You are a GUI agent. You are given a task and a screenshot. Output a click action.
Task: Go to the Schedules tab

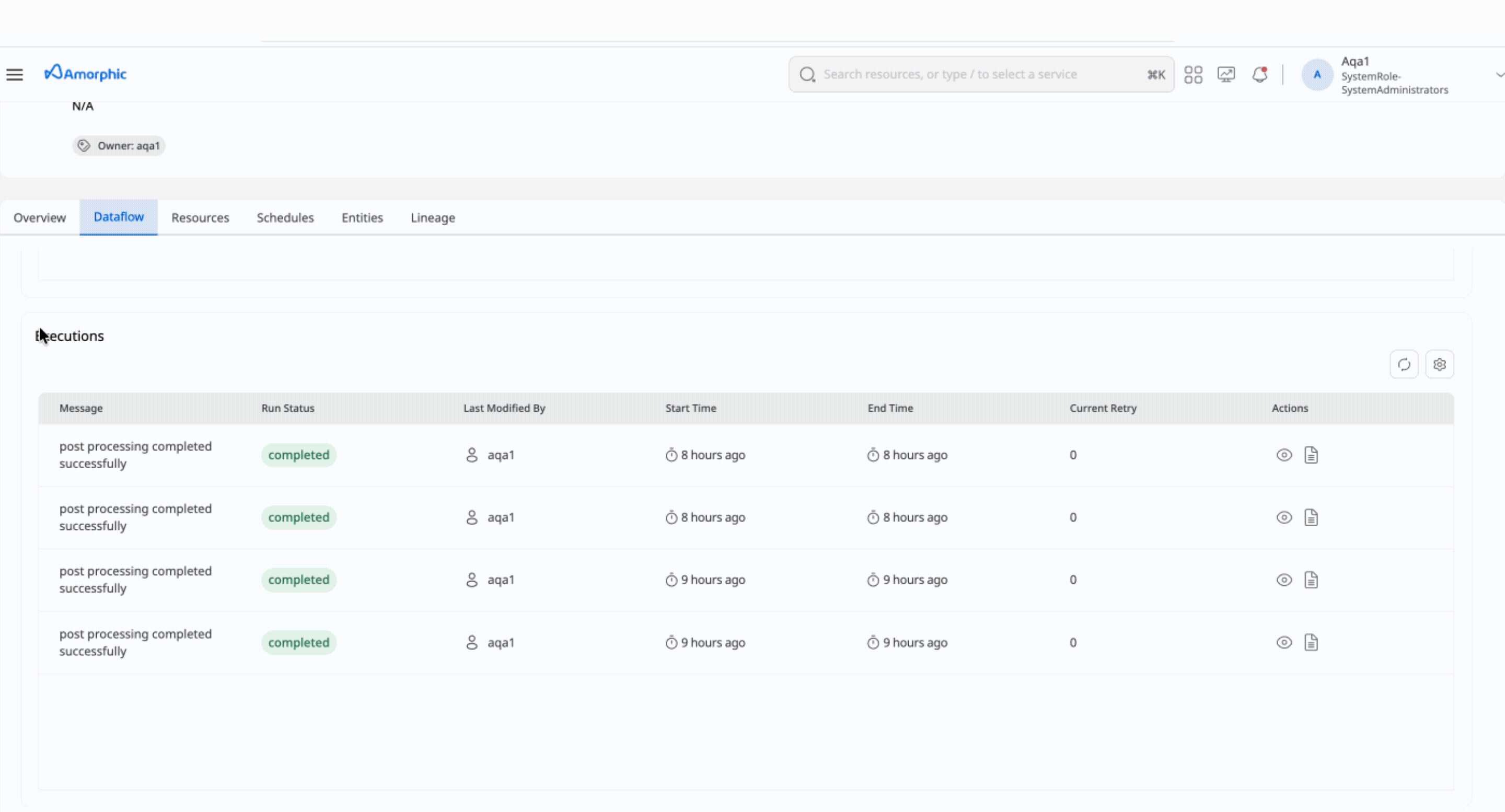click(285, 217)
